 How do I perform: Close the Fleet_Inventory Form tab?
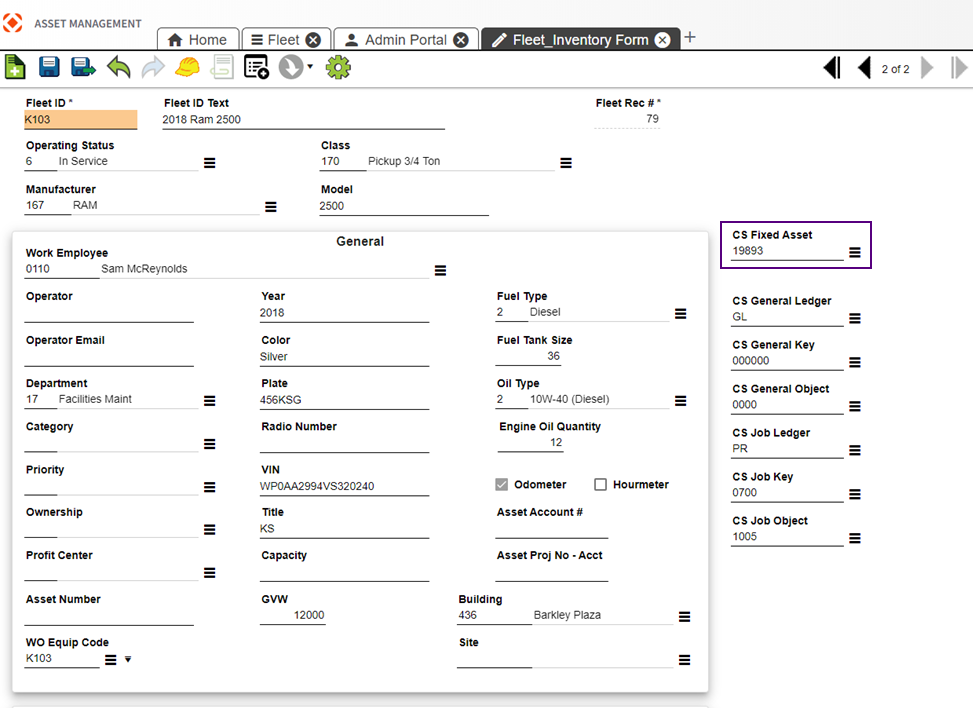[x=663, y=40]
